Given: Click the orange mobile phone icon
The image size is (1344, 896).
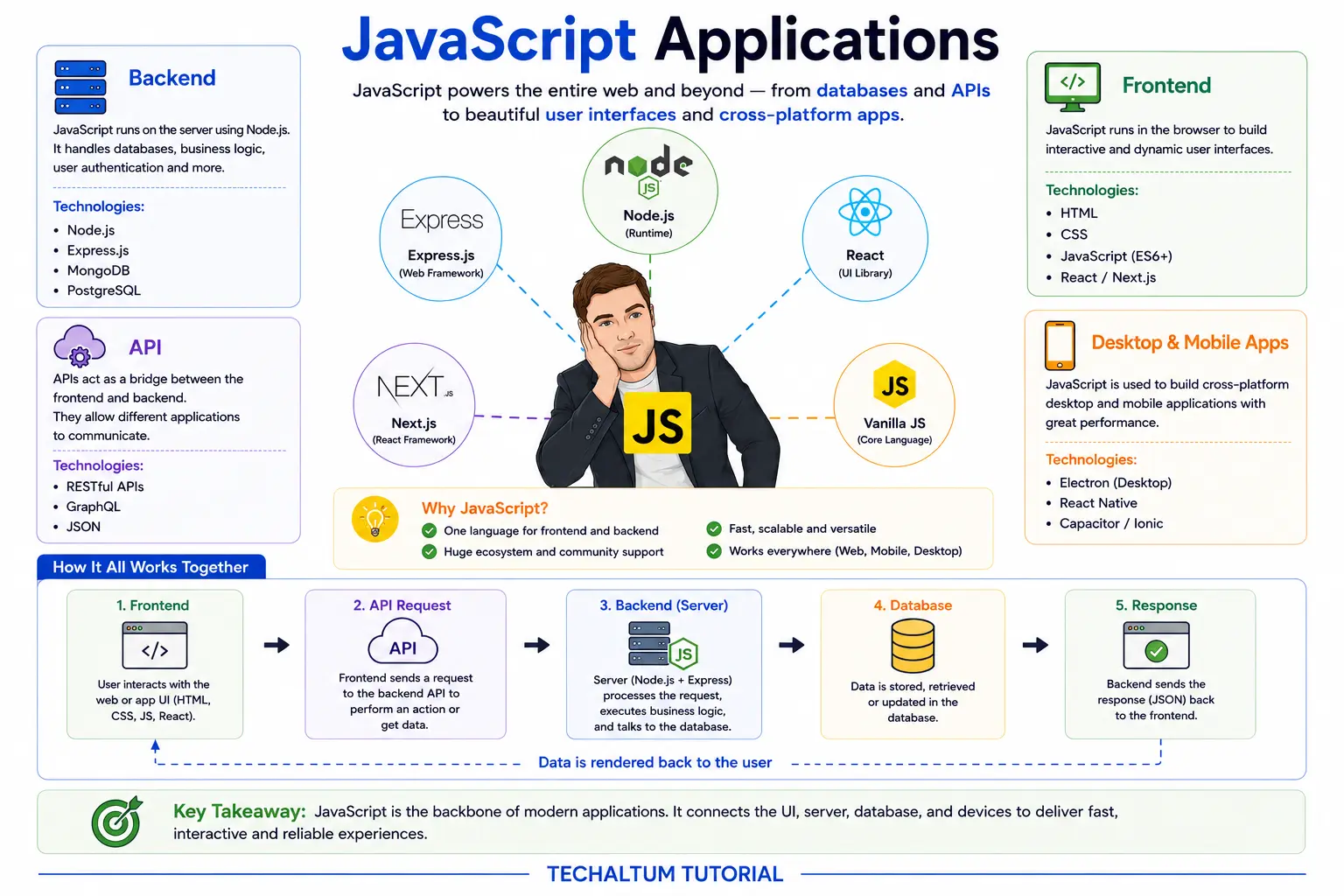Looking at the screenshot, I should tap(1060, 345).
